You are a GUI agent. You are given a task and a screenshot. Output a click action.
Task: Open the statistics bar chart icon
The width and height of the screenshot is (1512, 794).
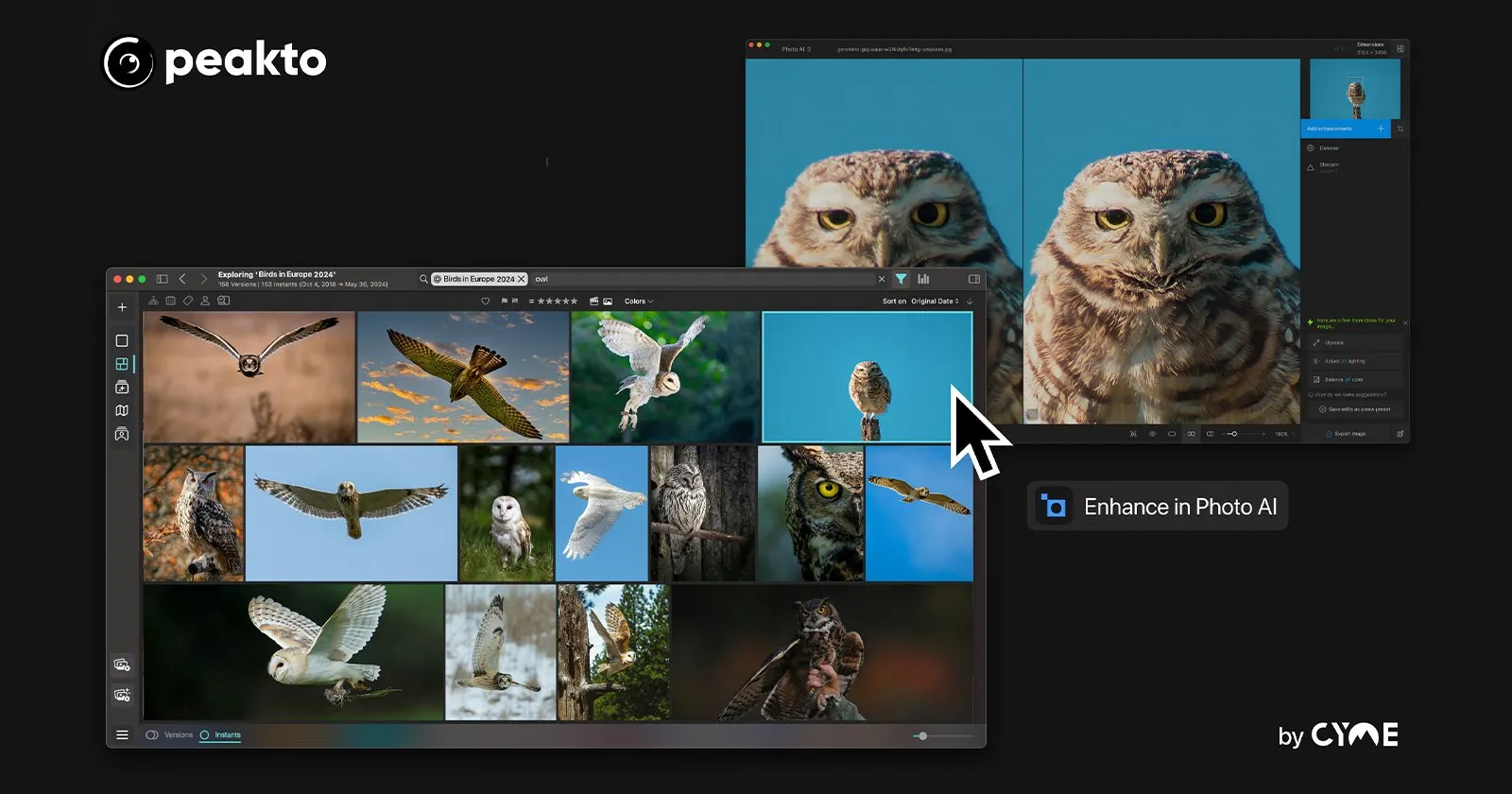click(x=923, y=279)
